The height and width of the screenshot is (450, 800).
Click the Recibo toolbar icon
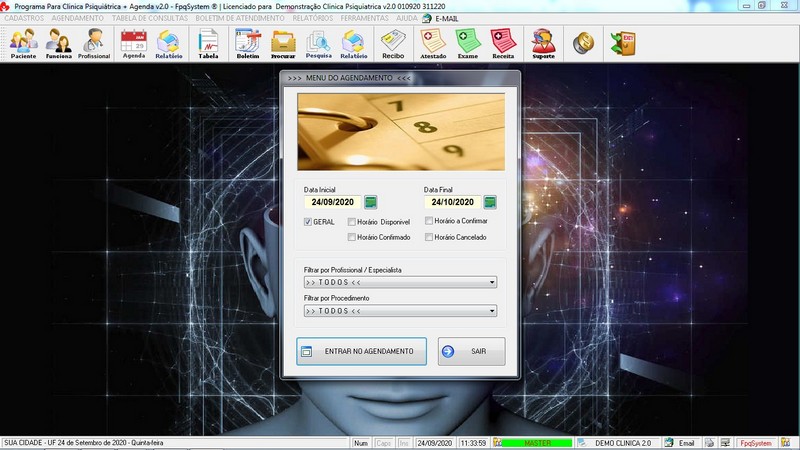tap(393, 43)
